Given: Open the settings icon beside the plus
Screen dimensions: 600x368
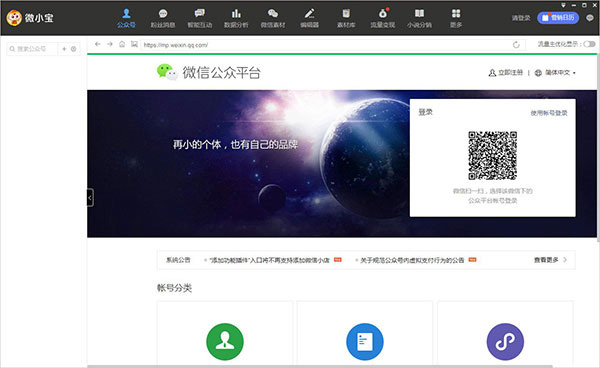Looking at the screenshot, I should pos(73,49).
